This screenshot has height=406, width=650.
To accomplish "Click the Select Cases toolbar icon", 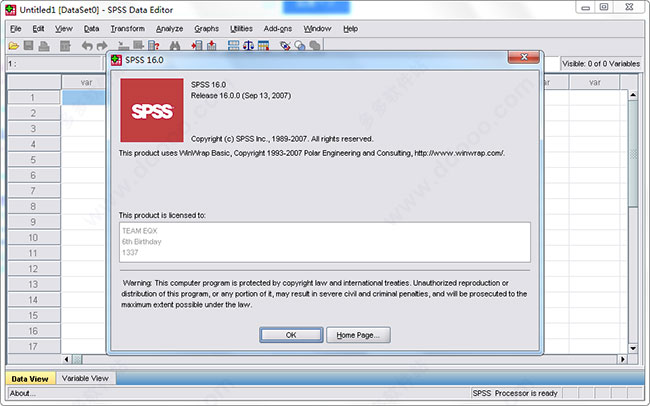I will [263, 46].
